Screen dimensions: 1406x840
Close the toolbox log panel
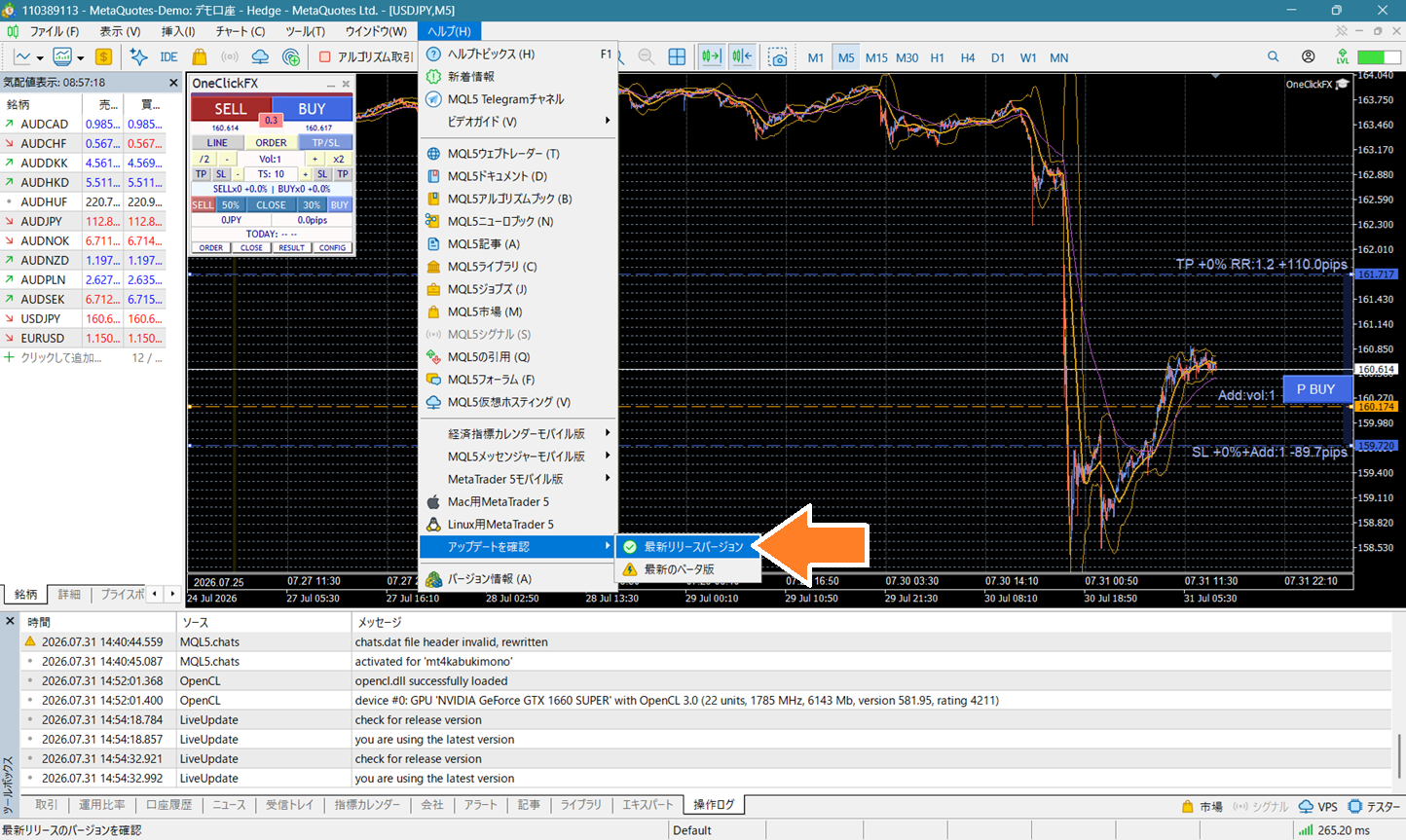pyautogui.click(x=10, y=621)
